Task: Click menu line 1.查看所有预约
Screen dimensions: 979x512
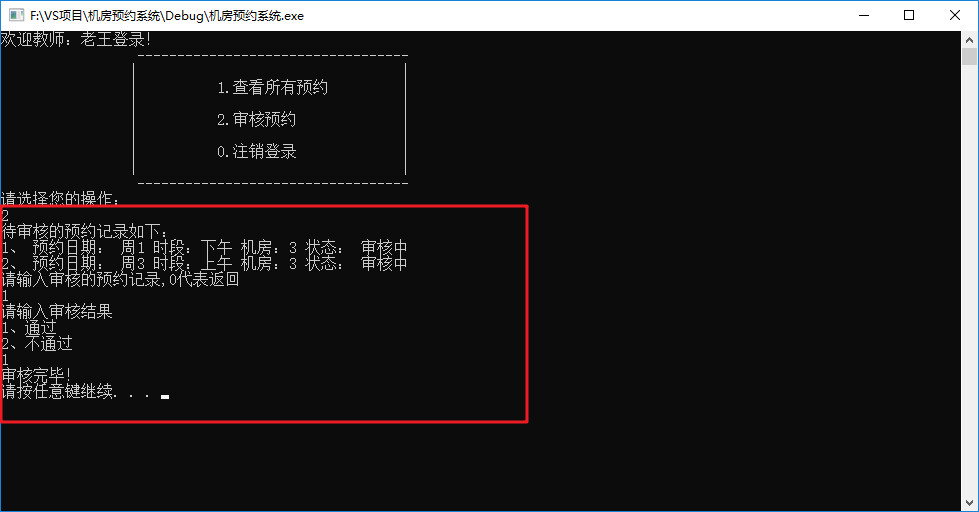Action: pos(273,87)
